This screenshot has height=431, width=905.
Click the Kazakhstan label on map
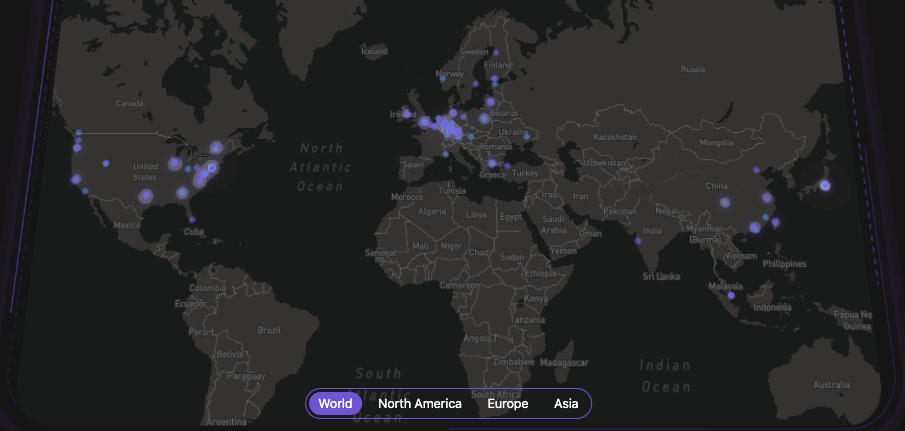615,137
